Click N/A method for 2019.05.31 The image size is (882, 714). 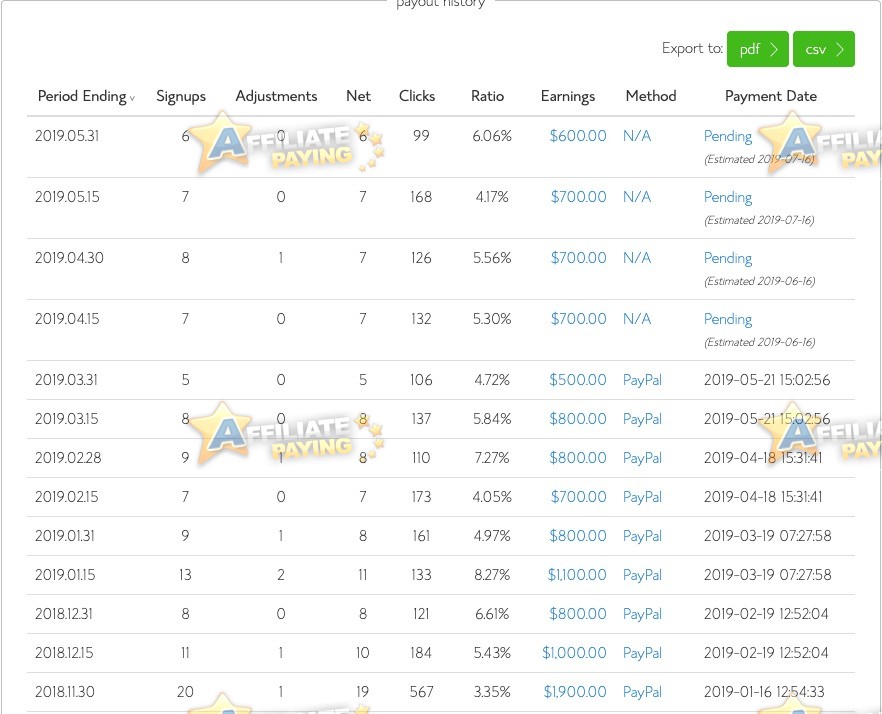(x=637, y=136)
